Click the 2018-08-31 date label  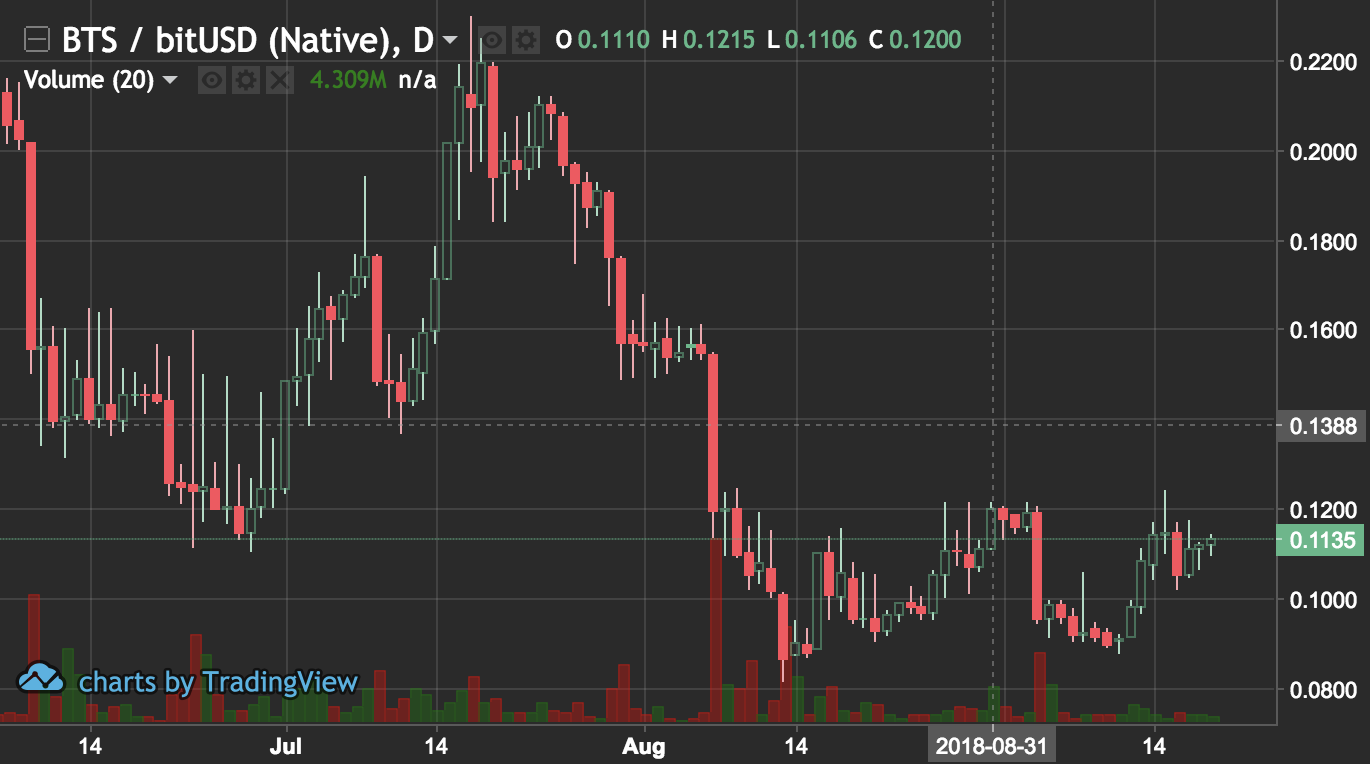pos(991,746)
